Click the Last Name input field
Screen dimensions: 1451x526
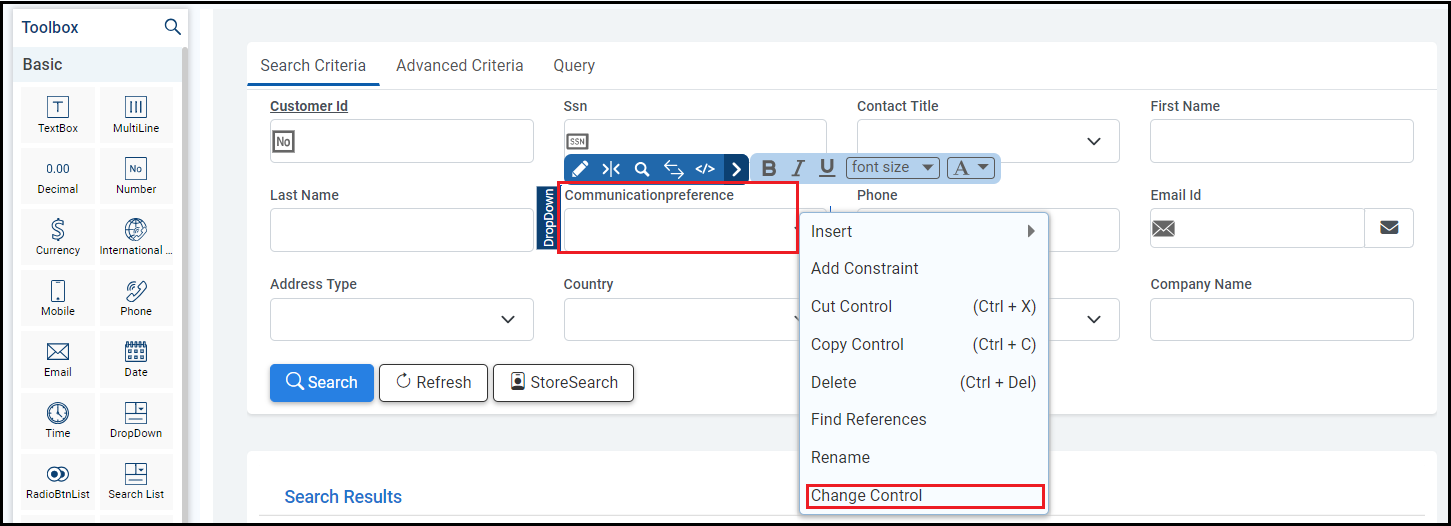[x=402, y=230]
